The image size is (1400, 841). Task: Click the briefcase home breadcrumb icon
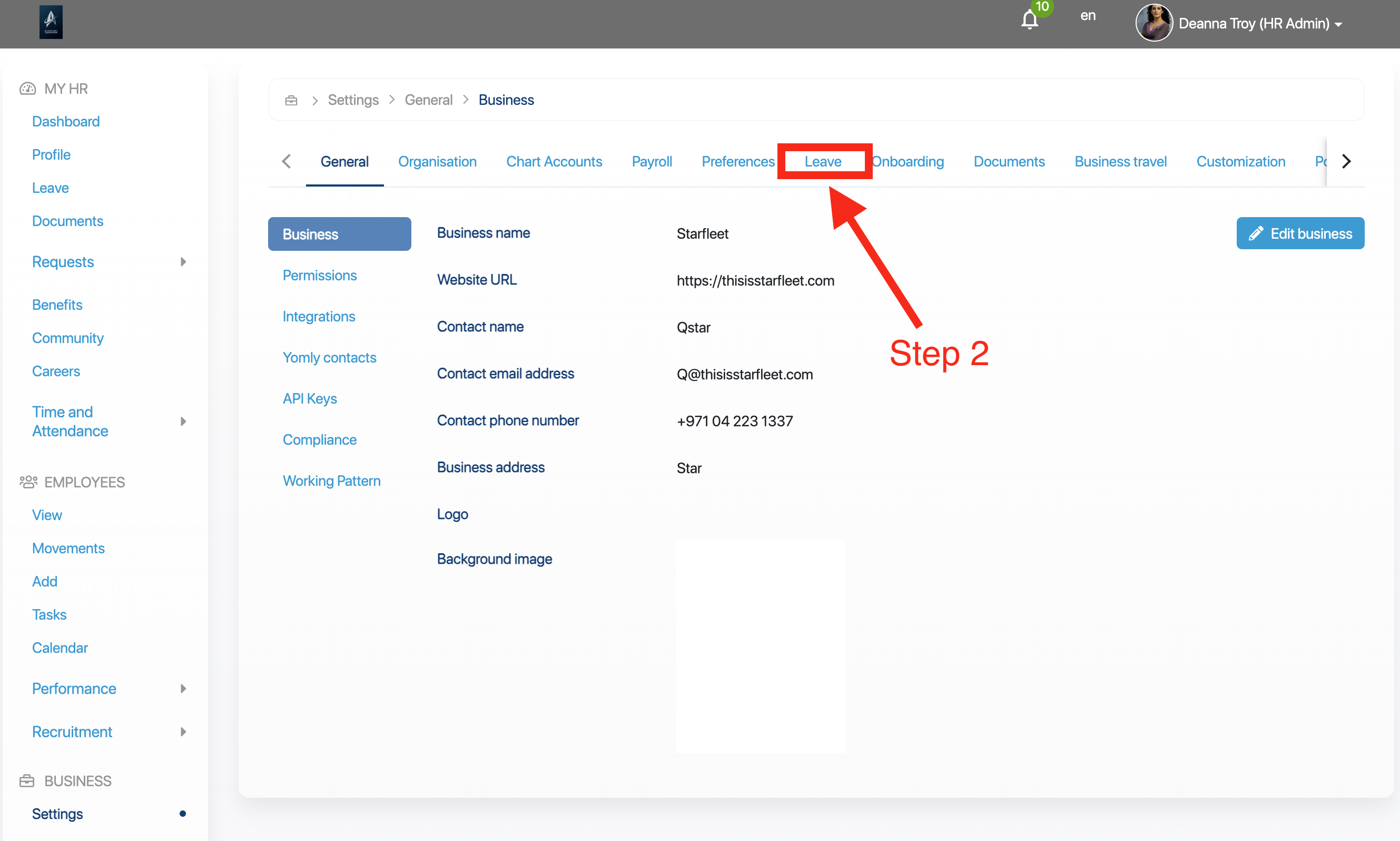(291, 100)
